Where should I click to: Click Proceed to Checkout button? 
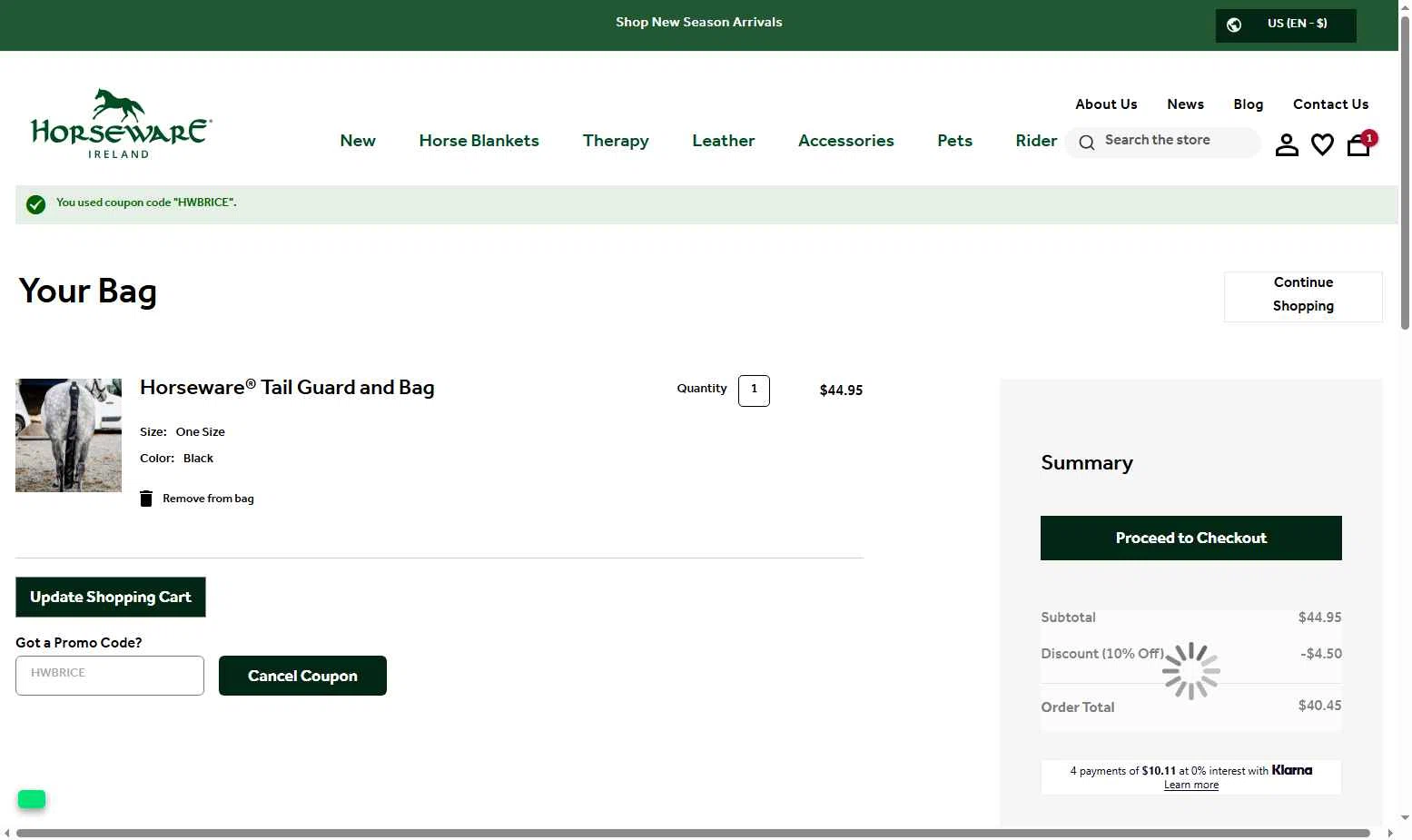[x=1190, y=538]
